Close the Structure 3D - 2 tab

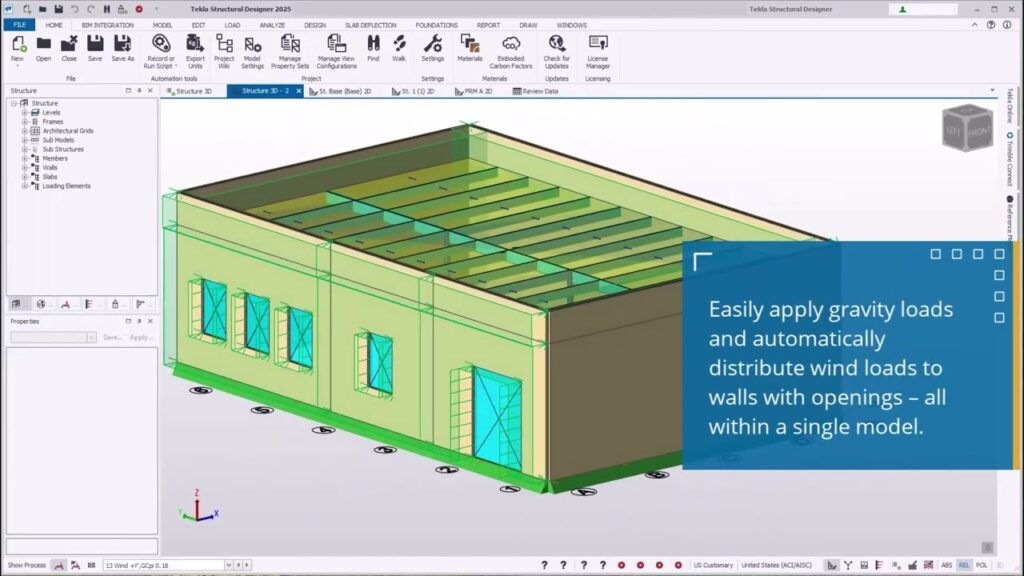pyautogui.click(x=298, y=91)
